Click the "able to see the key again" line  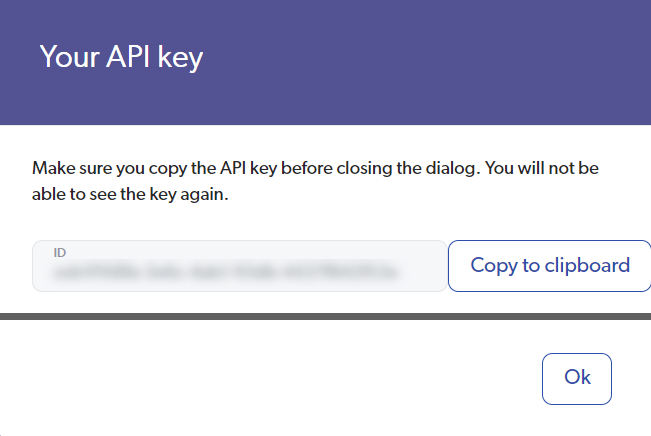pyautogui.click(x=131, y=196)
